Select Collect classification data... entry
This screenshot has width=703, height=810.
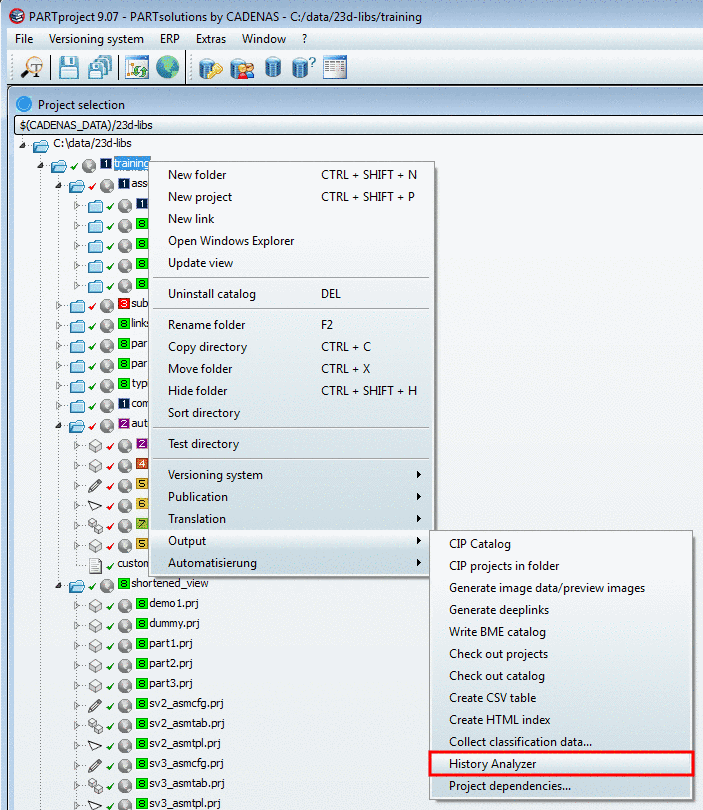click(x=560, y=741)
